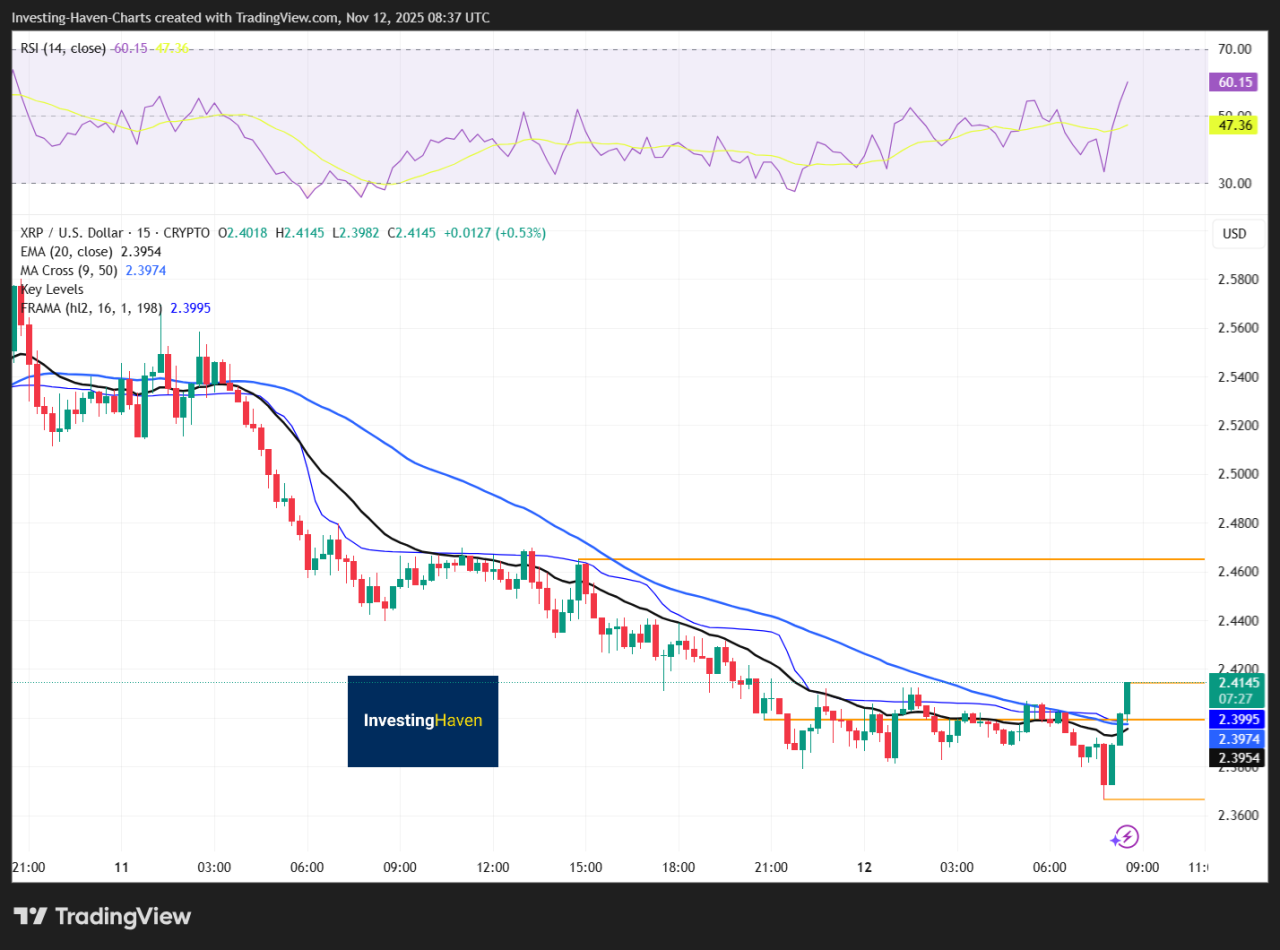Image resolution: width=1280 pixels, height=950 pixels.
Task: Open the USD currency selector
Action: tap(1234, 234)
